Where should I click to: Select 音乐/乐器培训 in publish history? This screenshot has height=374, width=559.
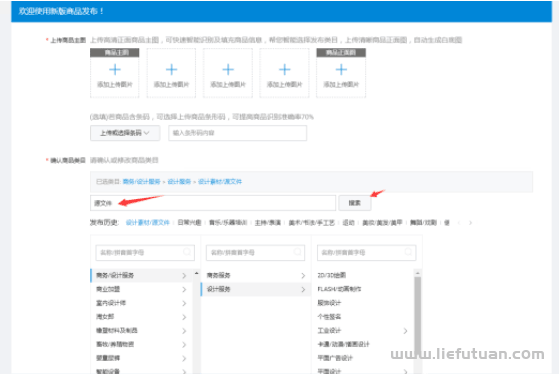click(228, 222)
